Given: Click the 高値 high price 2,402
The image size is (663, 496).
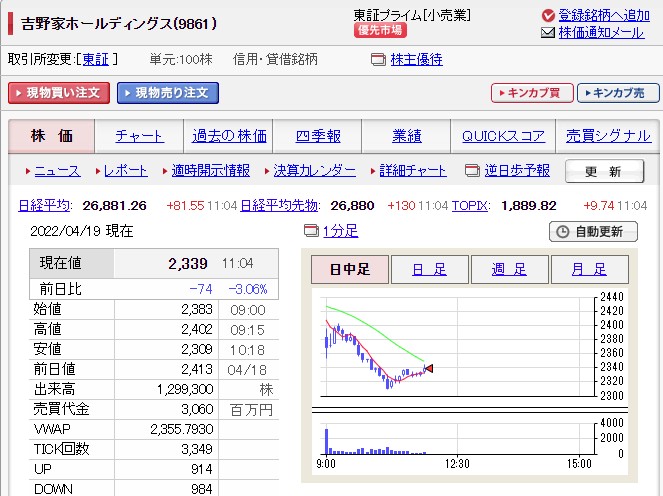Looking at the screenshot, I should pos(197,329).
